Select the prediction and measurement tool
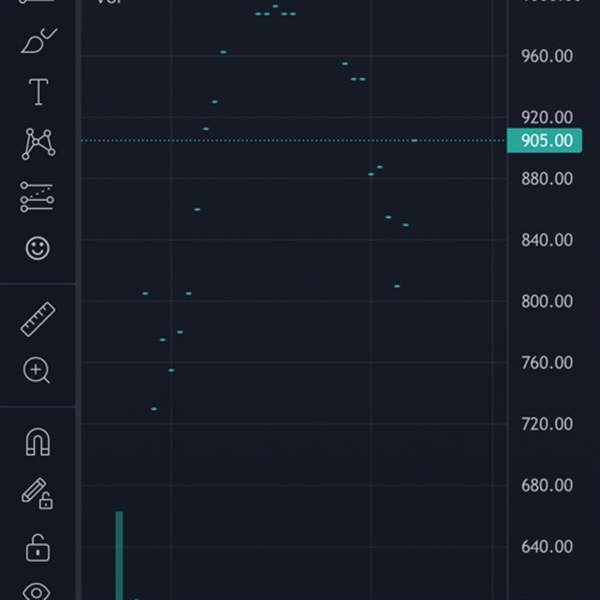Image resolution: width=600 pixels, height=600 pixels. click(x=37, y=197)
